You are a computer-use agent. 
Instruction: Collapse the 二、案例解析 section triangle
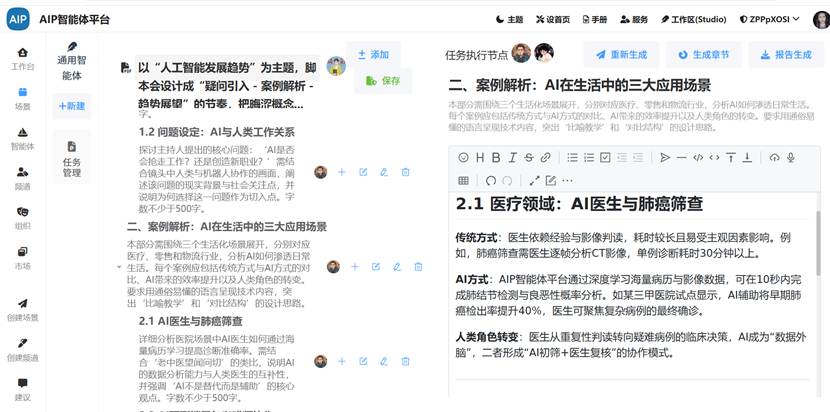[x=119, y=267]
